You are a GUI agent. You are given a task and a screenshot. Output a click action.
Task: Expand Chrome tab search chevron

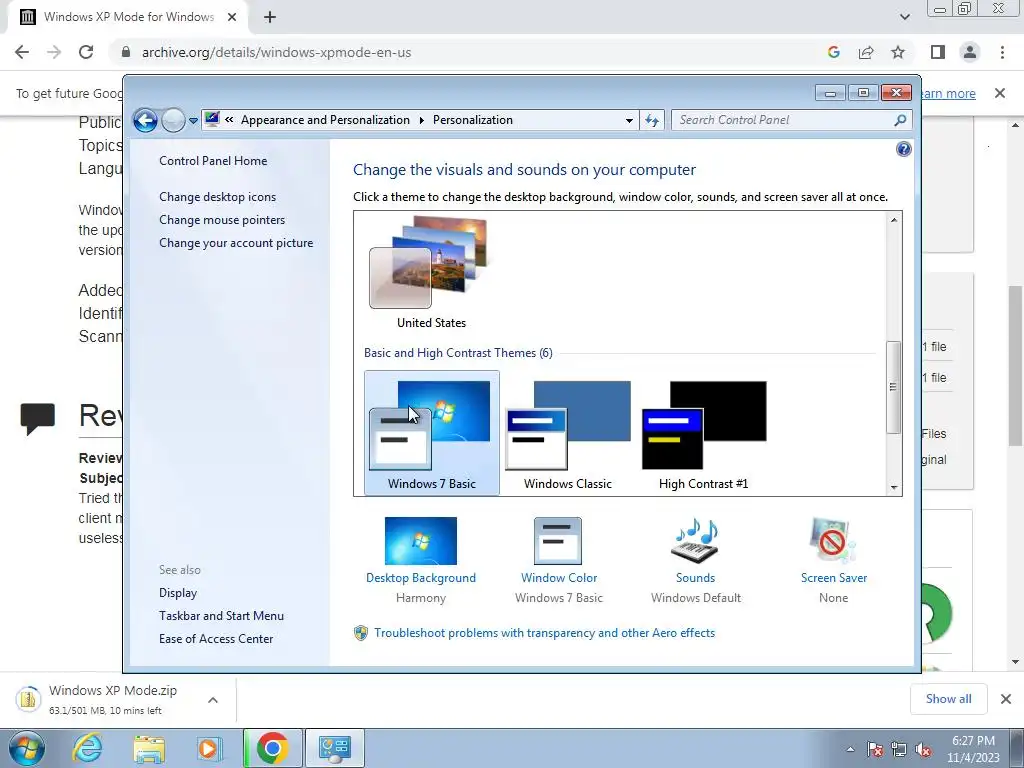pyautogui.click(x=904, y=17)
